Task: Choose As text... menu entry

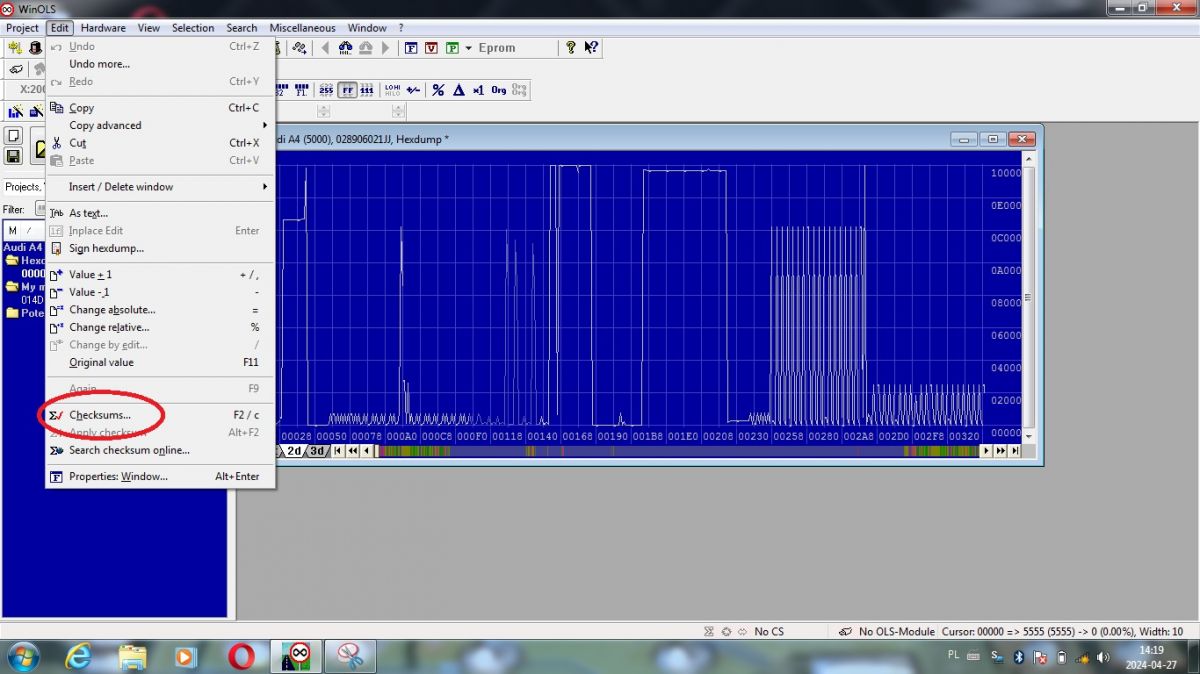Action: coord(160,213)
